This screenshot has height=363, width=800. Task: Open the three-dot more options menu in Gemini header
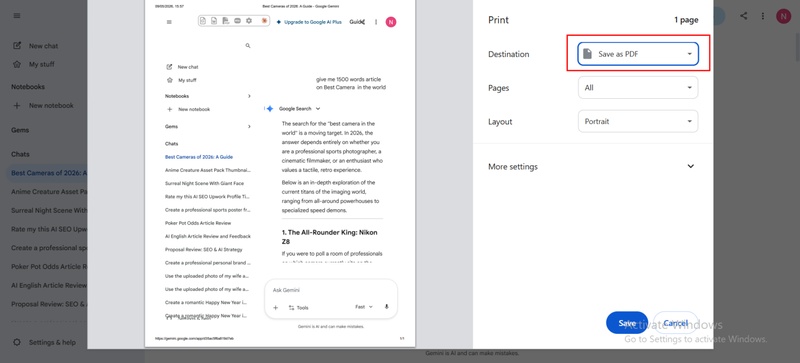[763, 16]
